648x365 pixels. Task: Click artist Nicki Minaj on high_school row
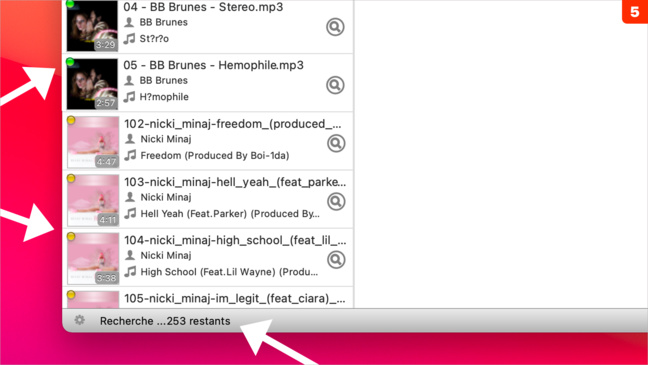pos(166,255)
